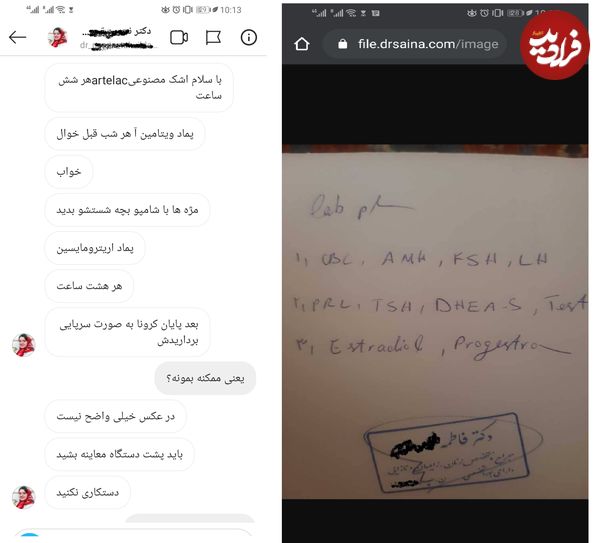This screenshot has height=543, width=600.
Task: Select the artelac artificial tears message
Action: click(139, 88)
